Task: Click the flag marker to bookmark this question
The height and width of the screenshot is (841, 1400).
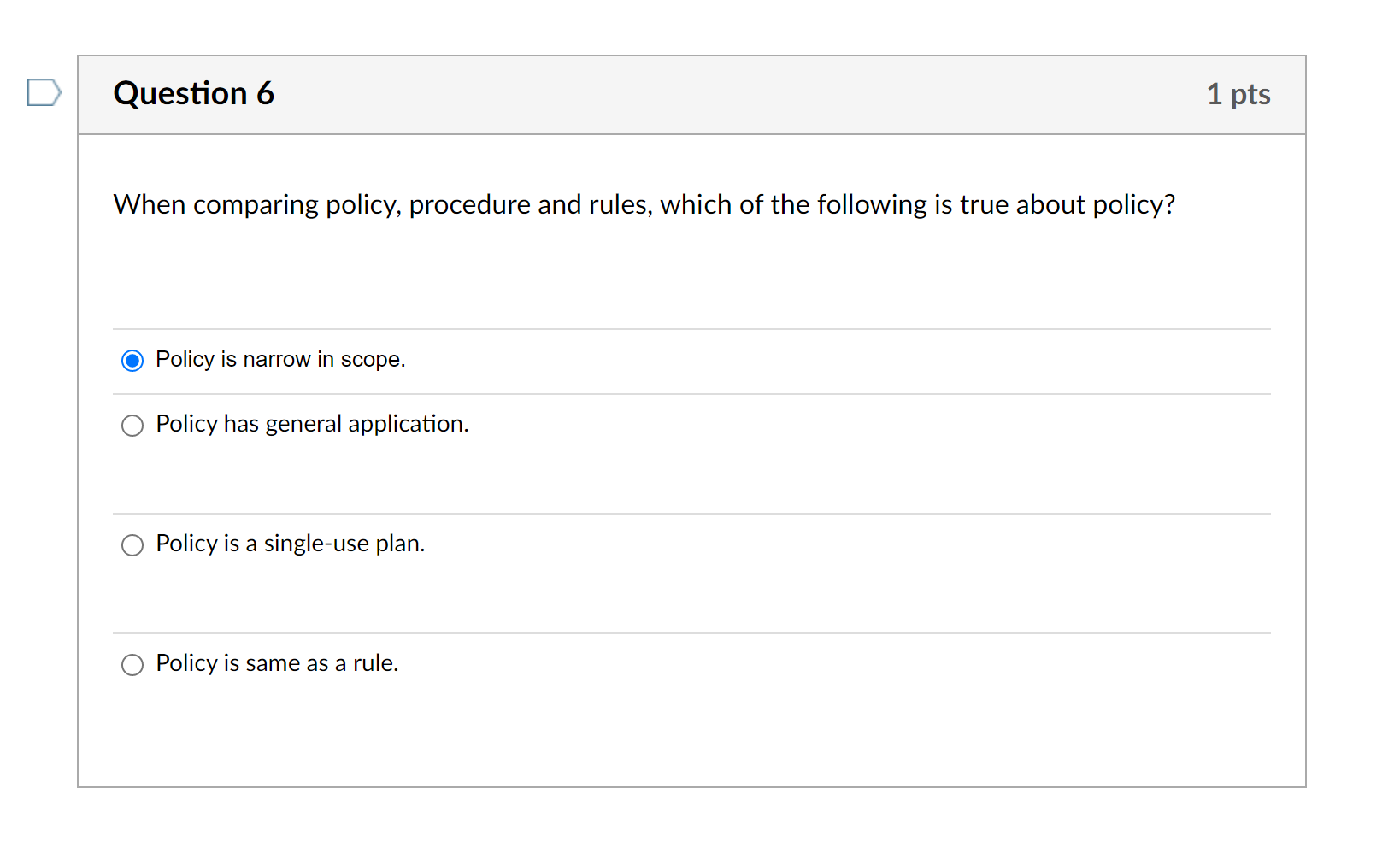Action: coord(44,91)
